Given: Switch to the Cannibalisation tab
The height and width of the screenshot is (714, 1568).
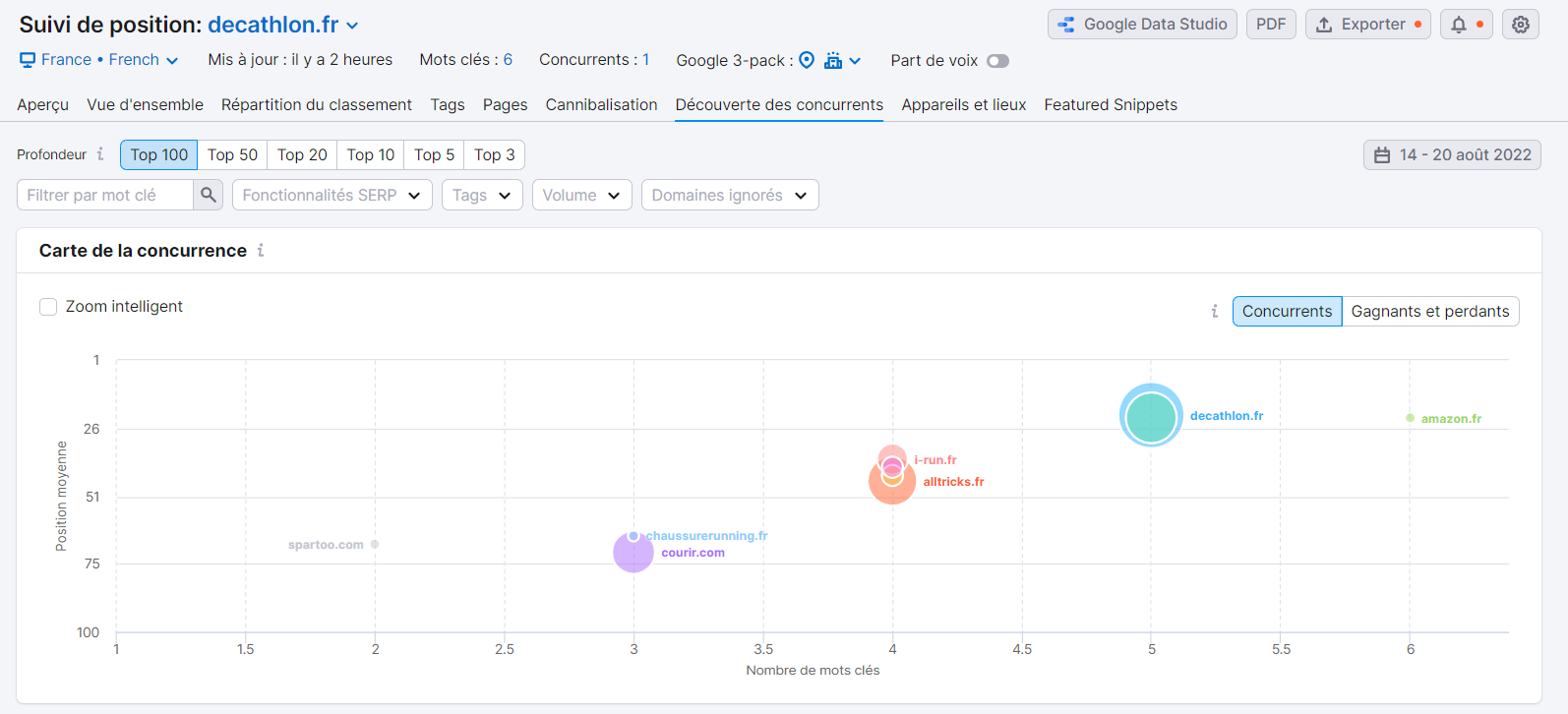Looking at the screenshot, I should point(601,104).
